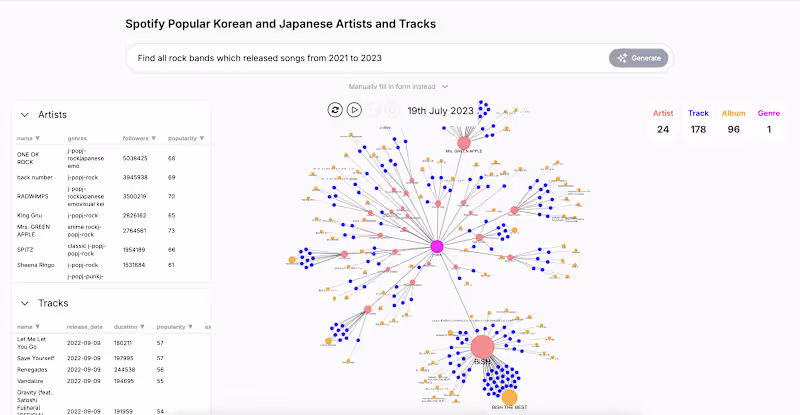Open Artists popularity column filter arrow

pos(202,138)
